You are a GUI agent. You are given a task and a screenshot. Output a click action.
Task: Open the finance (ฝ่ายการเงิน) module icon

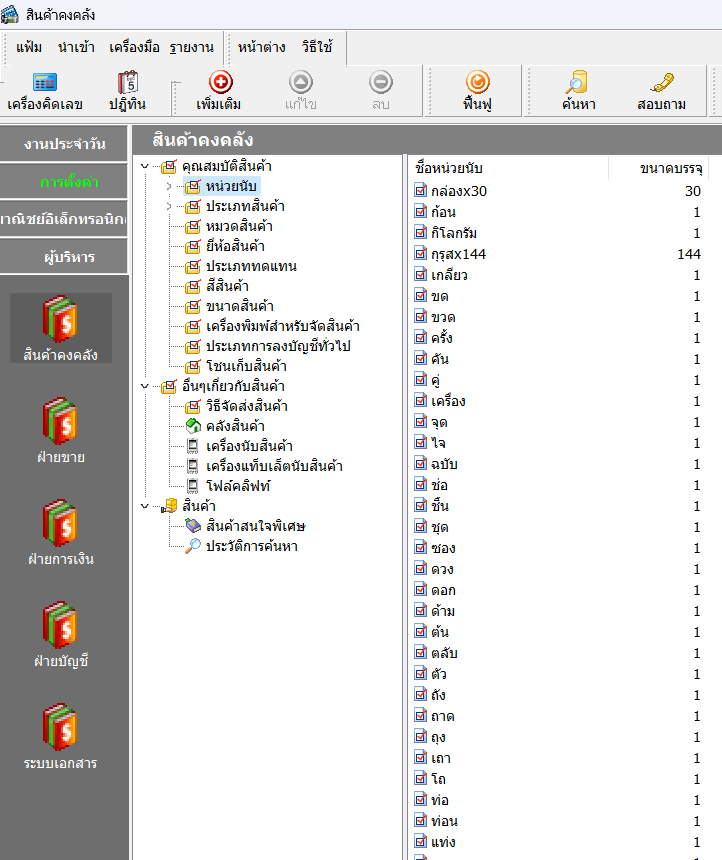coord(59,522)
